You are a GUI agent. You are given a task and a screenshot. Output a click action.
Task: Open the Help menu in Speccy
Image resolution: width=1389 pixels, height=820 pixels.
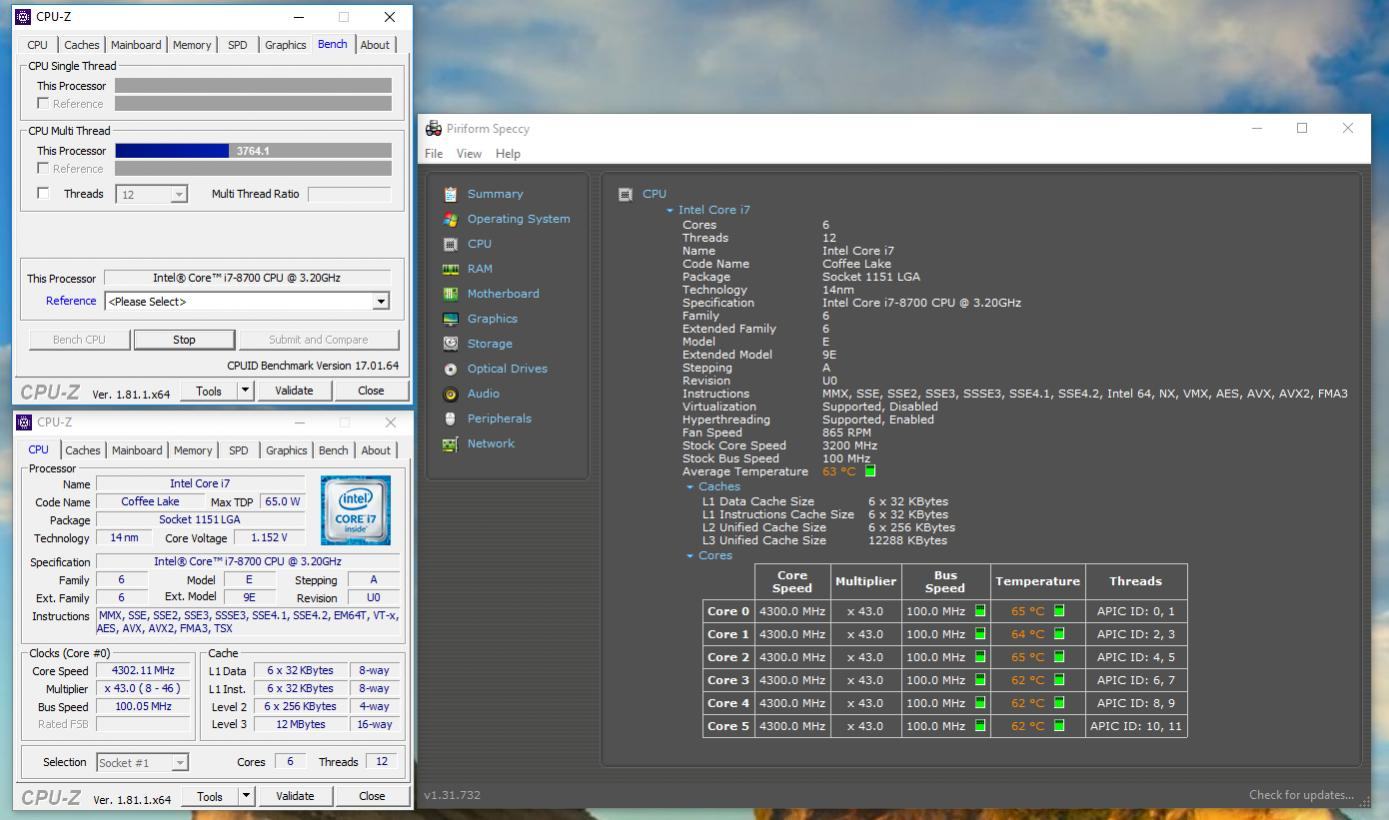(508, 154)
